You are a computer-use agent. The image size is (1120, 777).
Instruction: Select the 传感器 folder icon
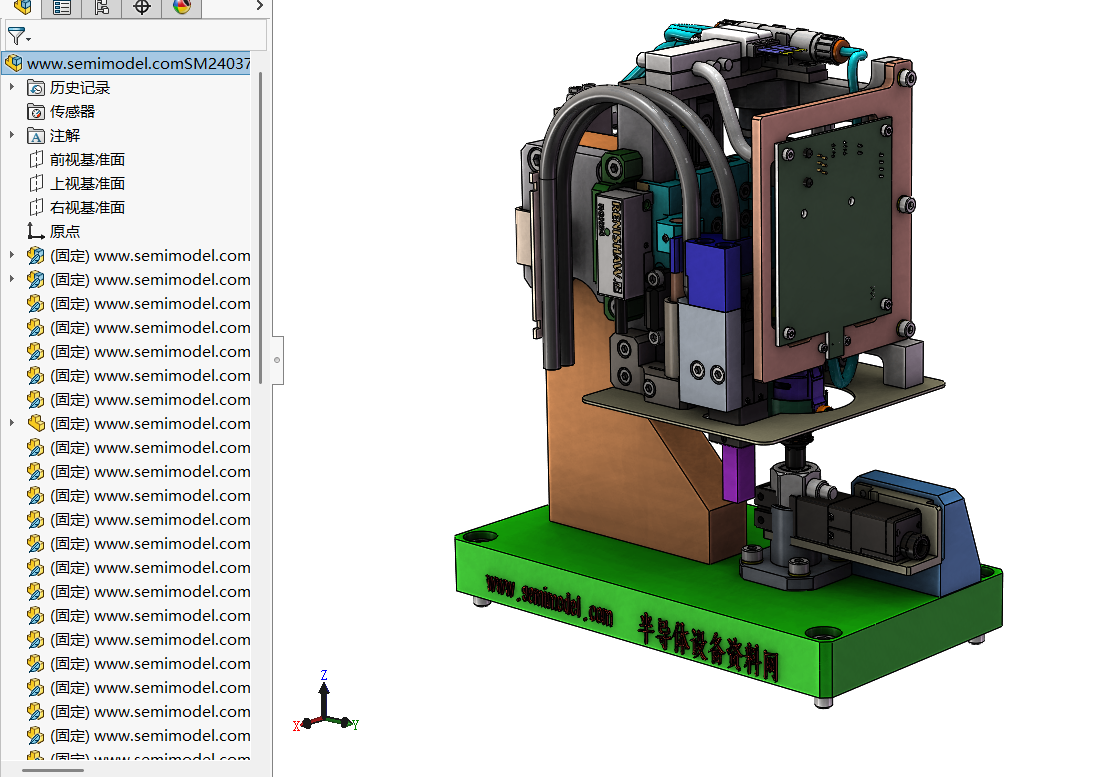point(36,111)
